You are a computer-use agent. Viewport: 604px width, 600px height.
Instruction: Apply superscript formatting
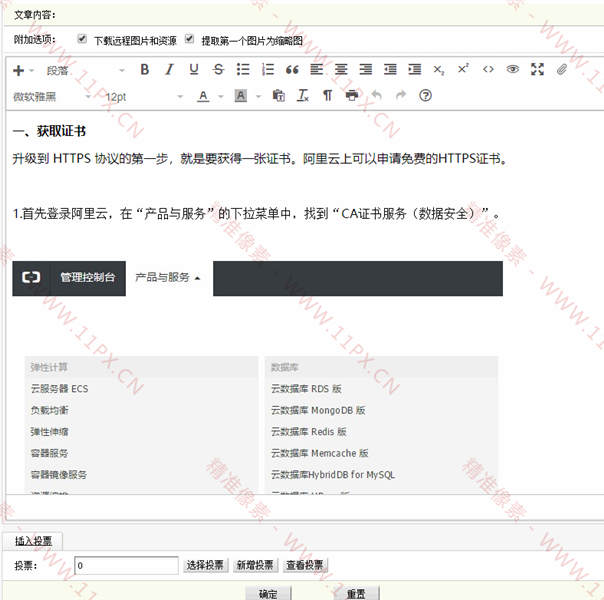click(463, 69)
